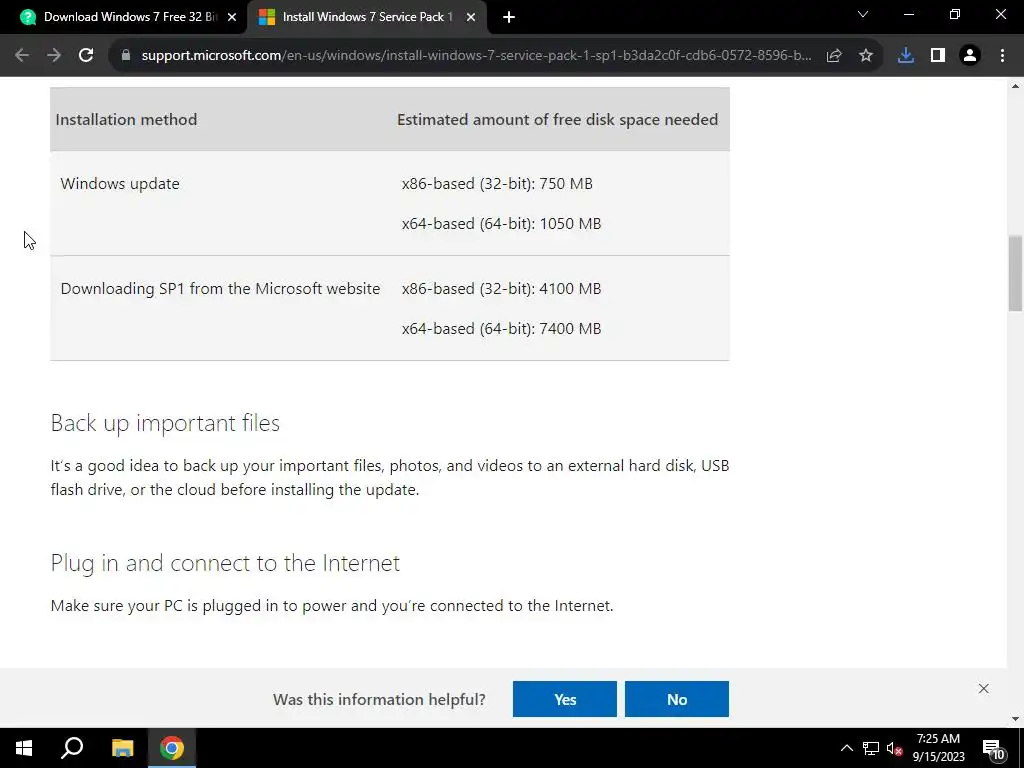1024x768 pixels.
Task: Dismiss the feedback bar with X
Action: pyautogui.click(x=984, y=688)
